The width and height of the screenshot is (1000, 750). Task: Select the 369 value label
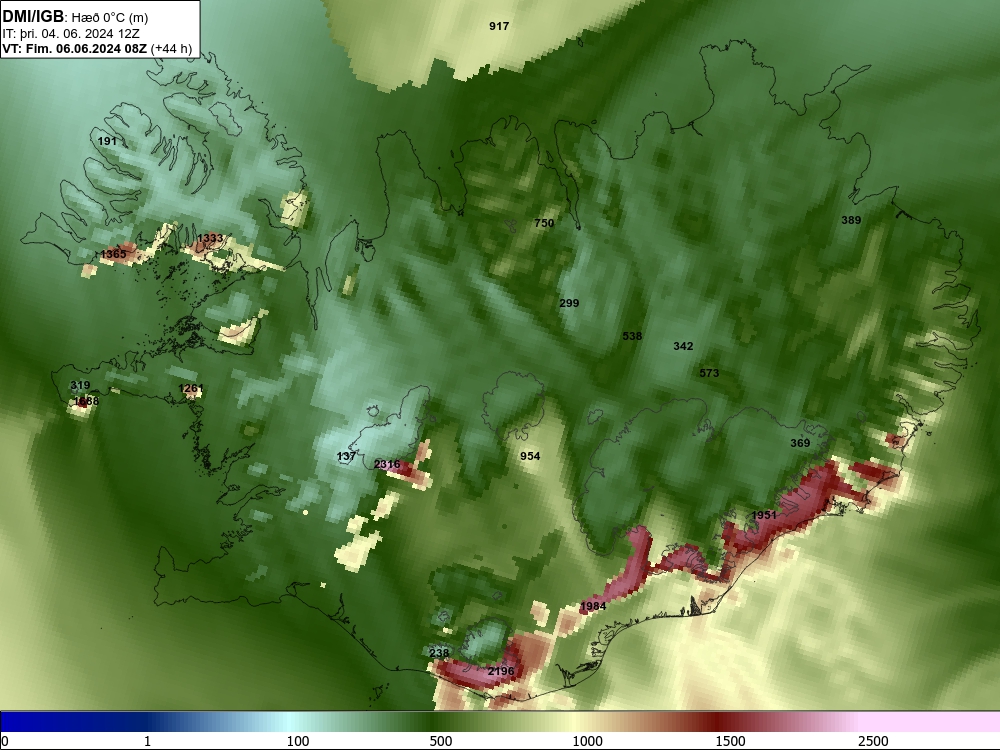(x=800, y=443)
